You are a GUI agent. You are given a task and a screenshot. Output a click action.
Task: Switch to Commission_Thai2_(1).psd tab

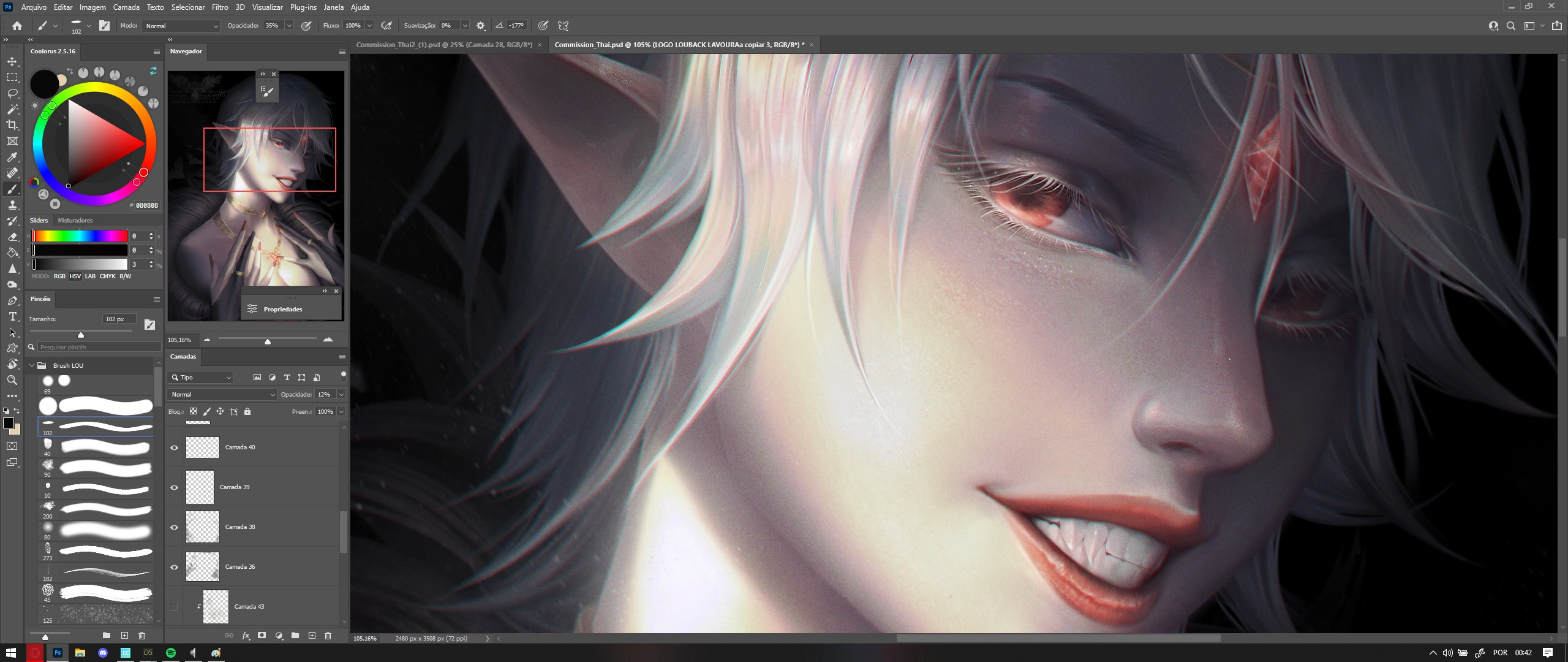click(x=444, y=45)
